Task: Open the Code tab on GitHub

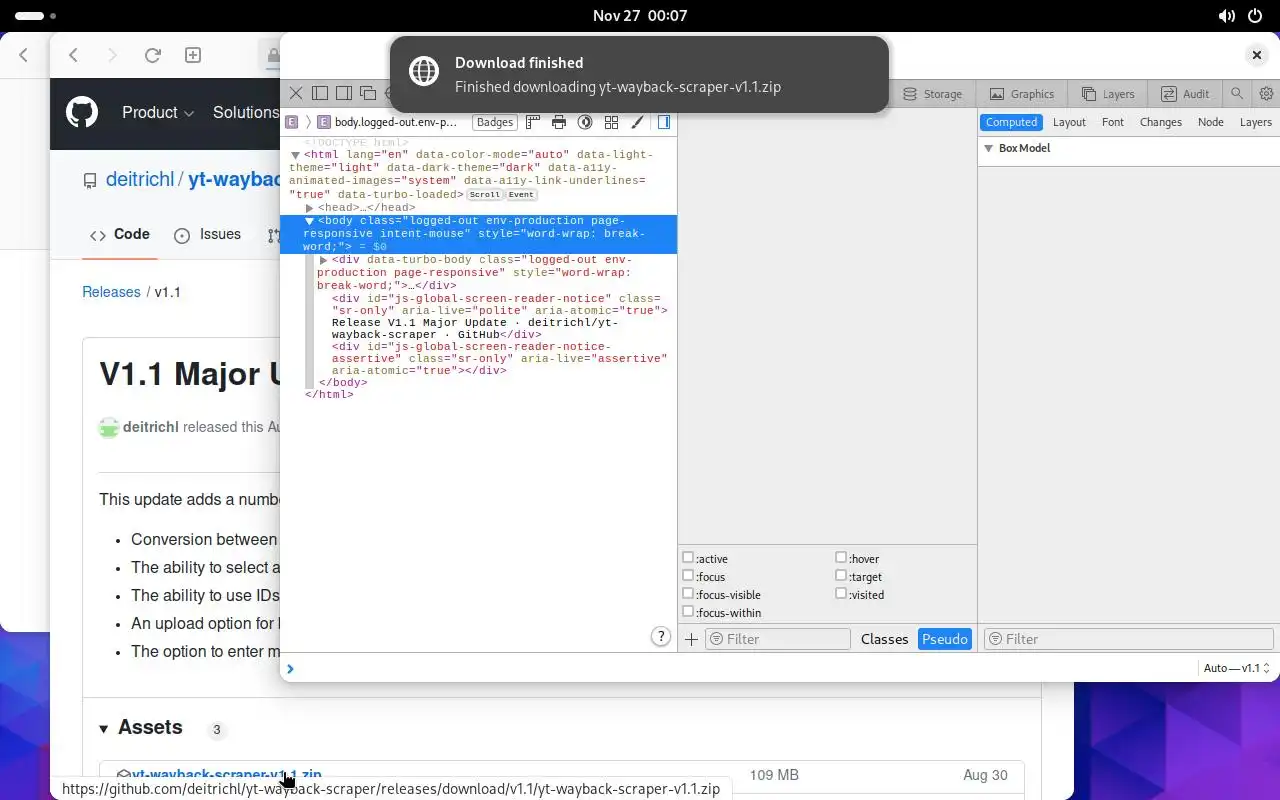Action: pos(120,235)
